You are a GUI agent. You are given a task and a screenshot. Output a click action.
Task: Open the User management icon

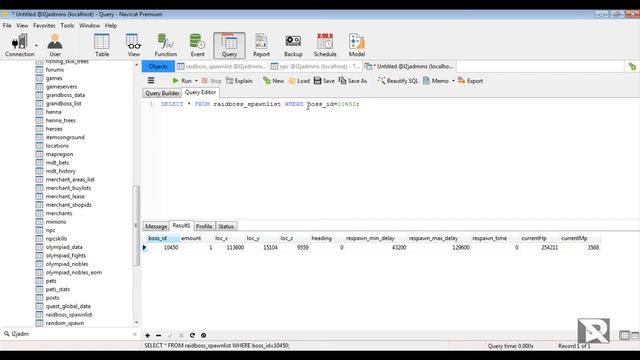pyautogui.click(x=55, y=45)
